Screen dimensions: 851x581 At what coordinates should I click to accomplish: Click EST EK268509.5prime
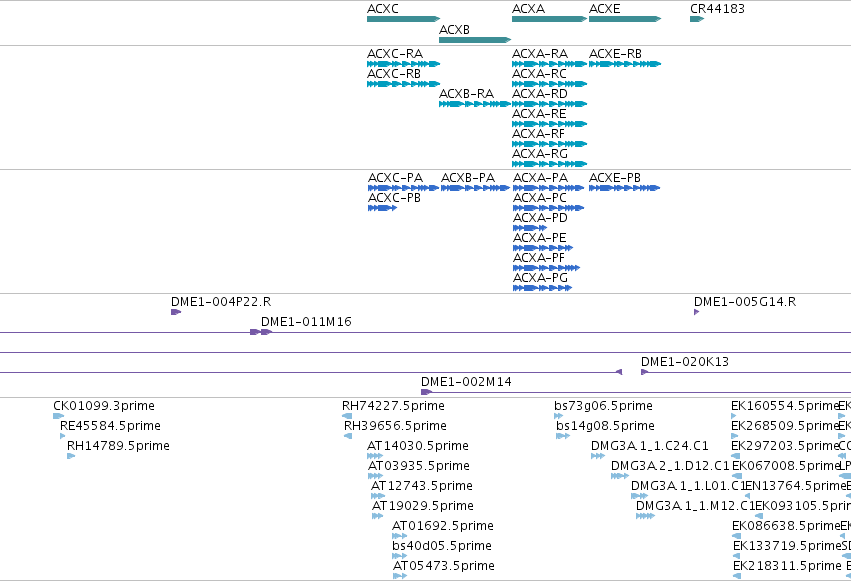pos(735,436)
